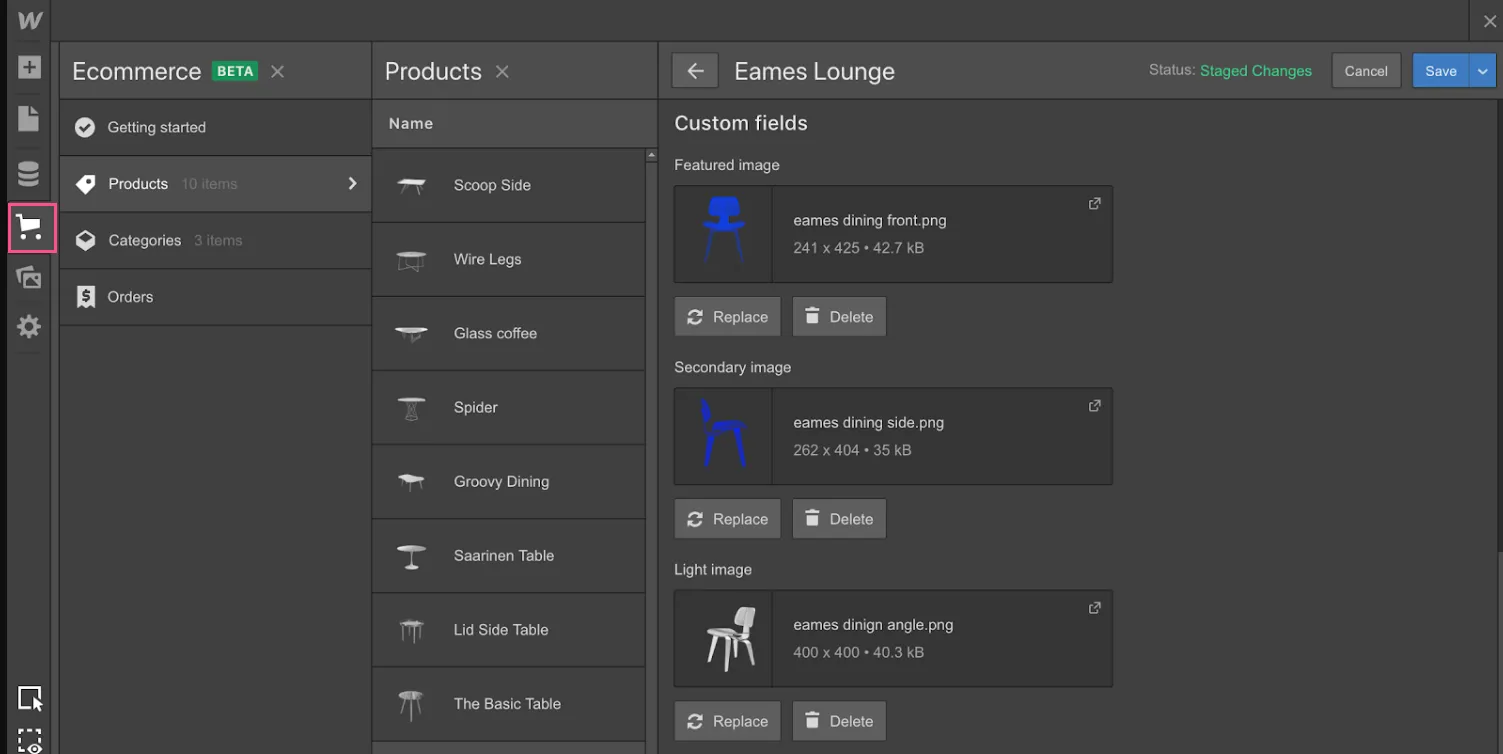Open the Ecommerce cart icon
The height and width of the screenshot is (754, 1503).
[32, 228]
